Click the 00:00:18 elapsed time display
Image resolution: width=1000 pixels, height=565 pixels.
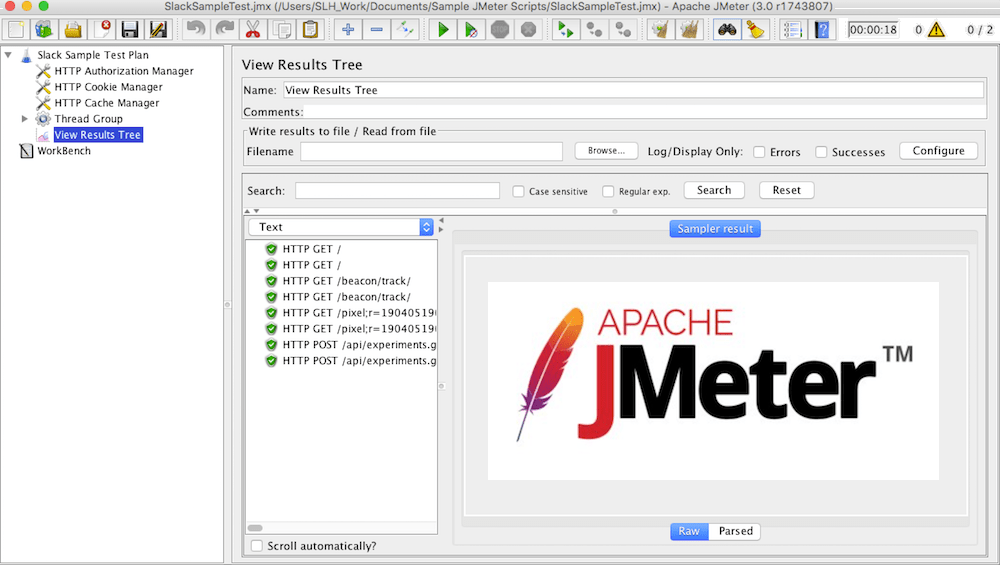(873, 29)
